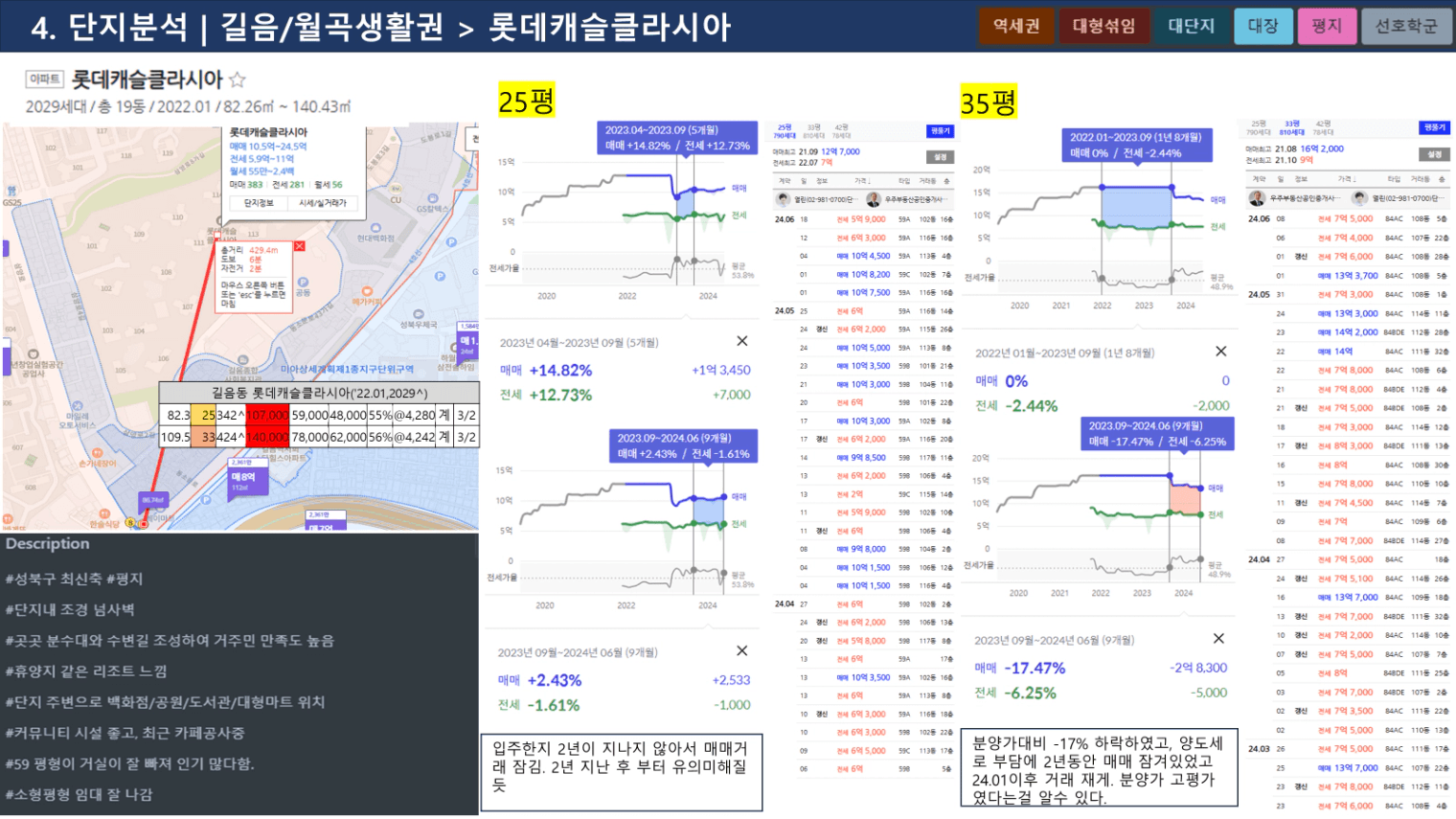Switch to 42평 tab in 16억 2,000 list
The width and height of the screenshot is (1456, 819).
point(1323,127)
